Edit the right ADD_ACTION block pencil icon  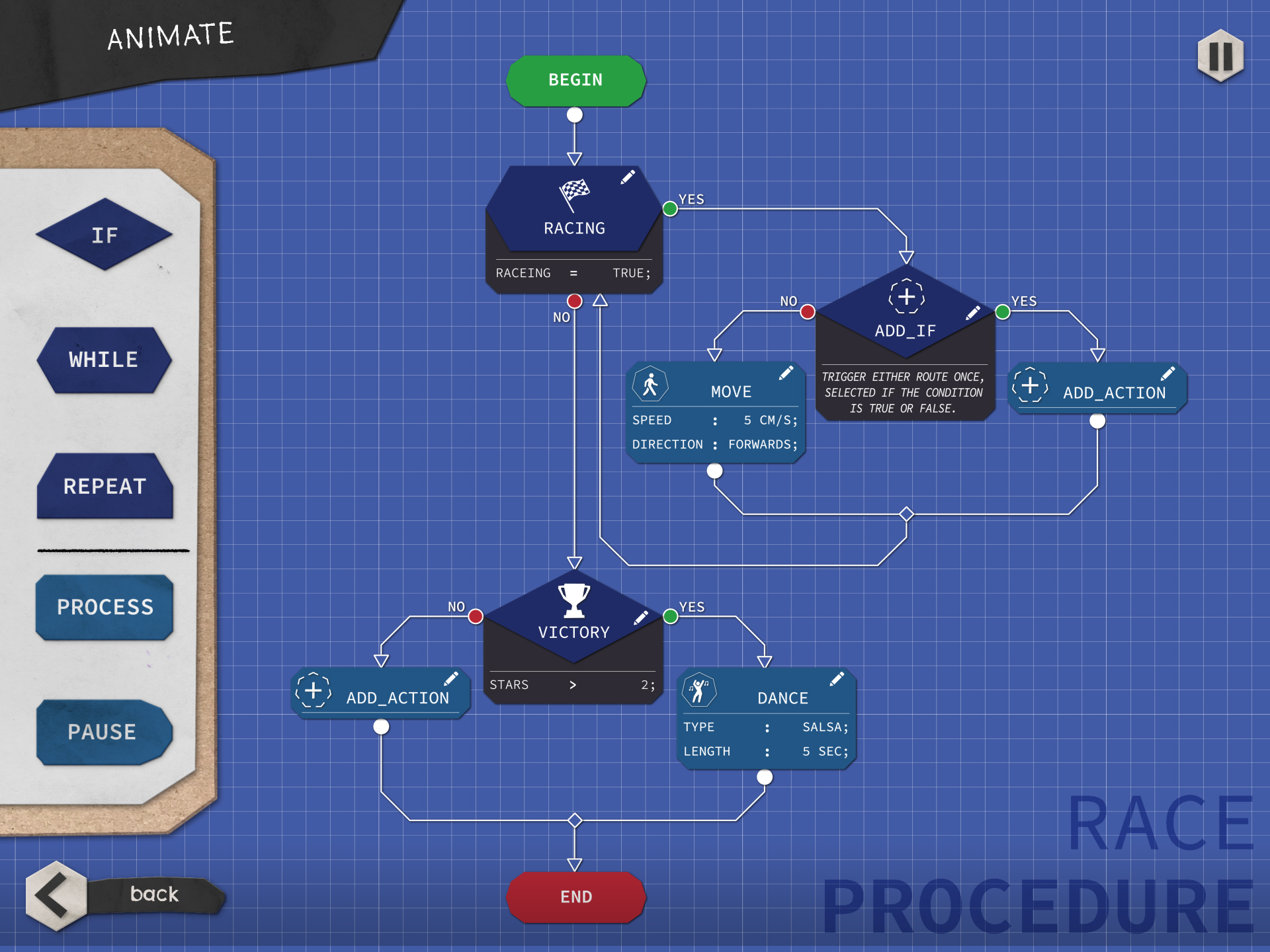click(1168, 374)
